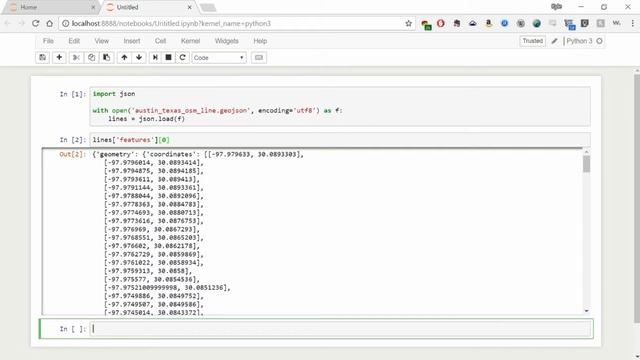Copy selected cells icon
Screen dimensions: 640x360
[x=91, y=58]
